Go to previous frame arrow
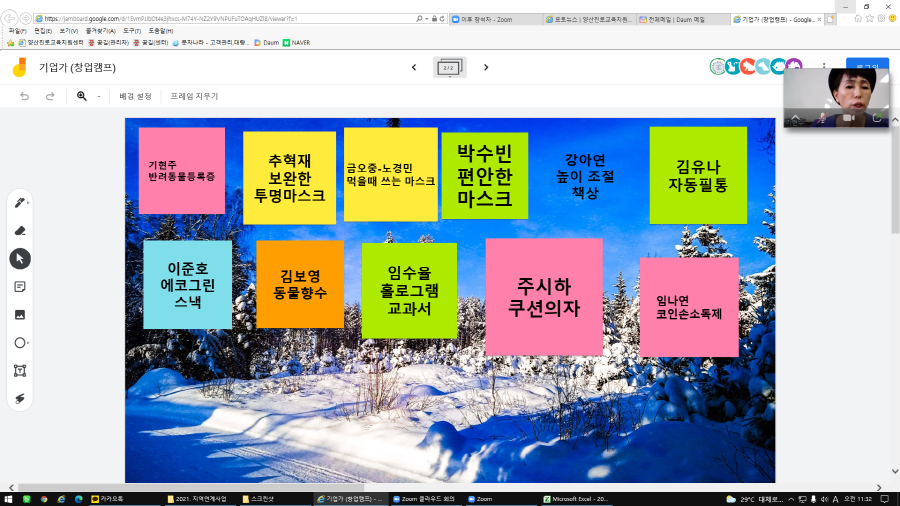Image resolution: width=900 pixels, height=506 pixels. tap(414, 68)
